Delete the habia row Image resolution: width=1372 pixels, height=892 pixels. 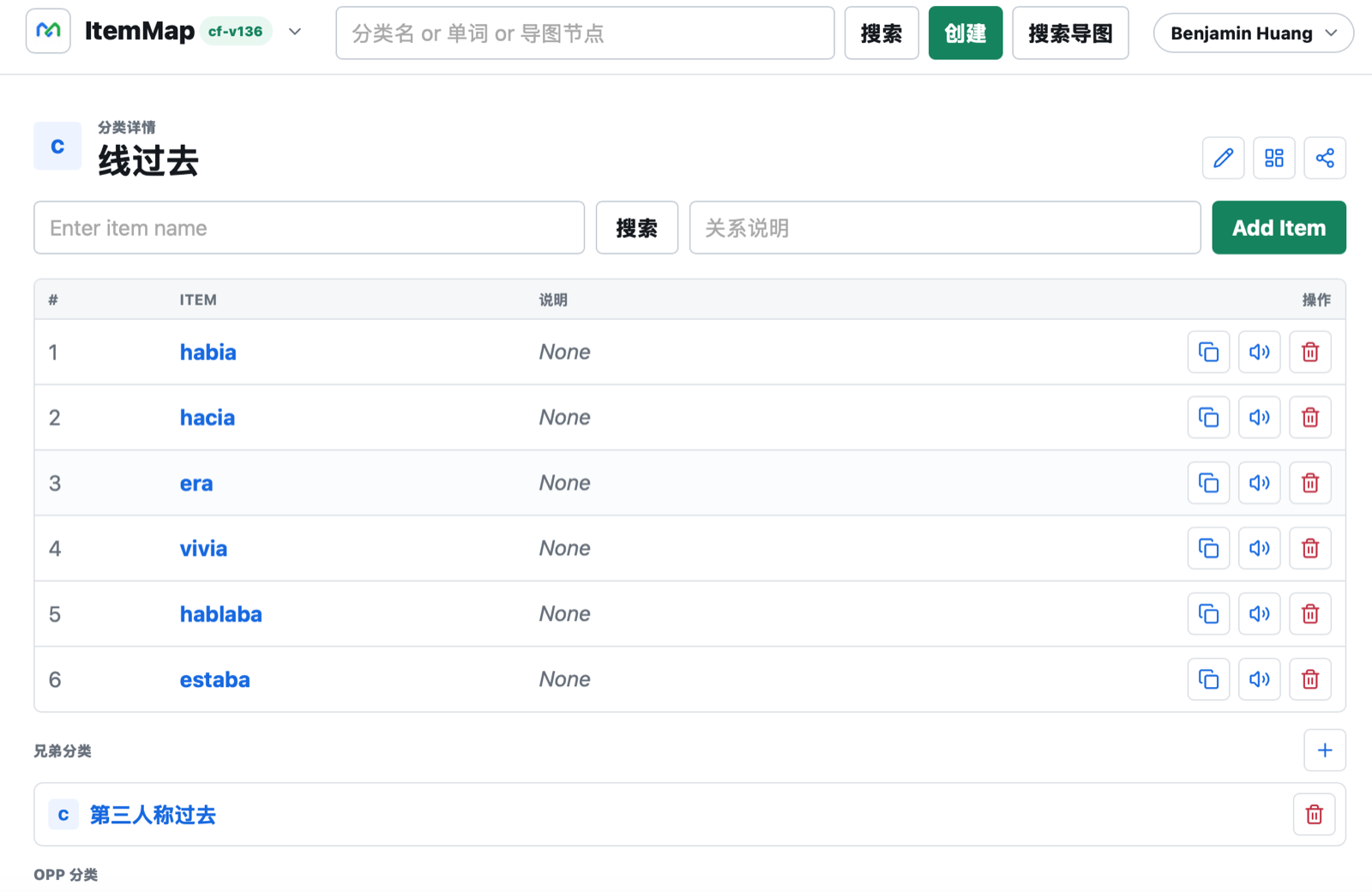1310,352
